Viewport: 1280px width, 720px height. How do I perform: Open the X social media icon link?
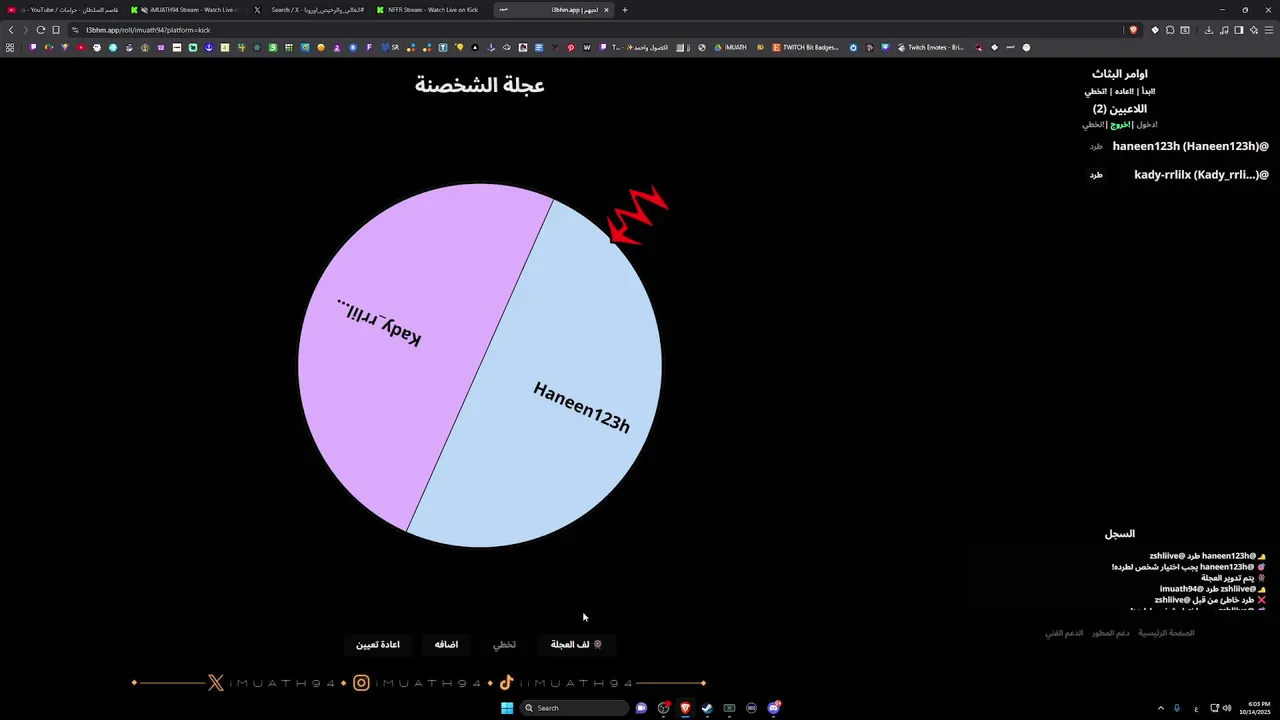point(216,683)
